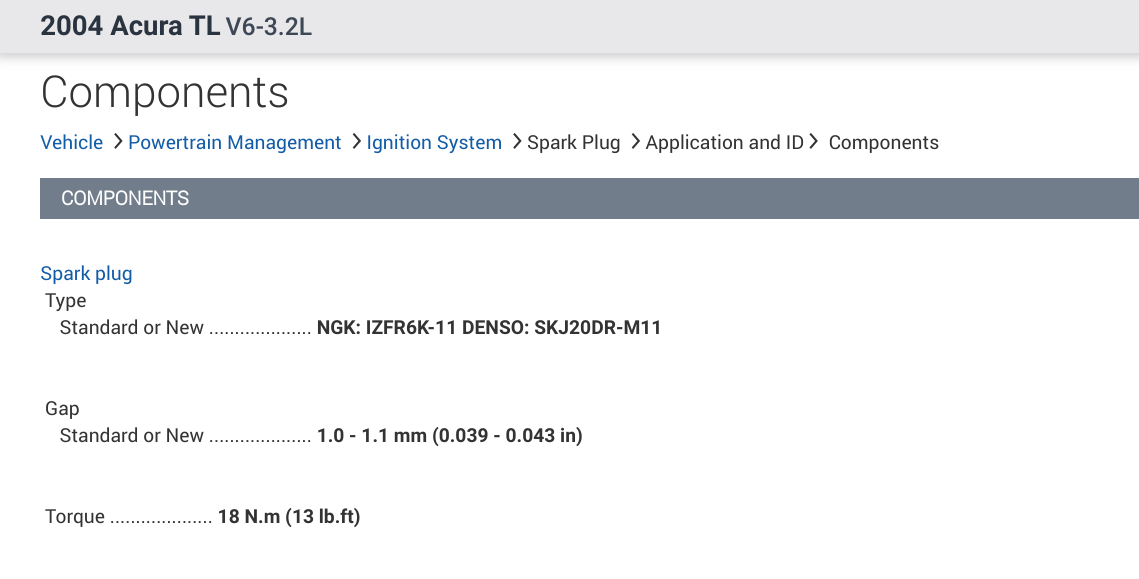
Task: Go to the Ignition System breadcrumb
Action: [x=434, y=143]
